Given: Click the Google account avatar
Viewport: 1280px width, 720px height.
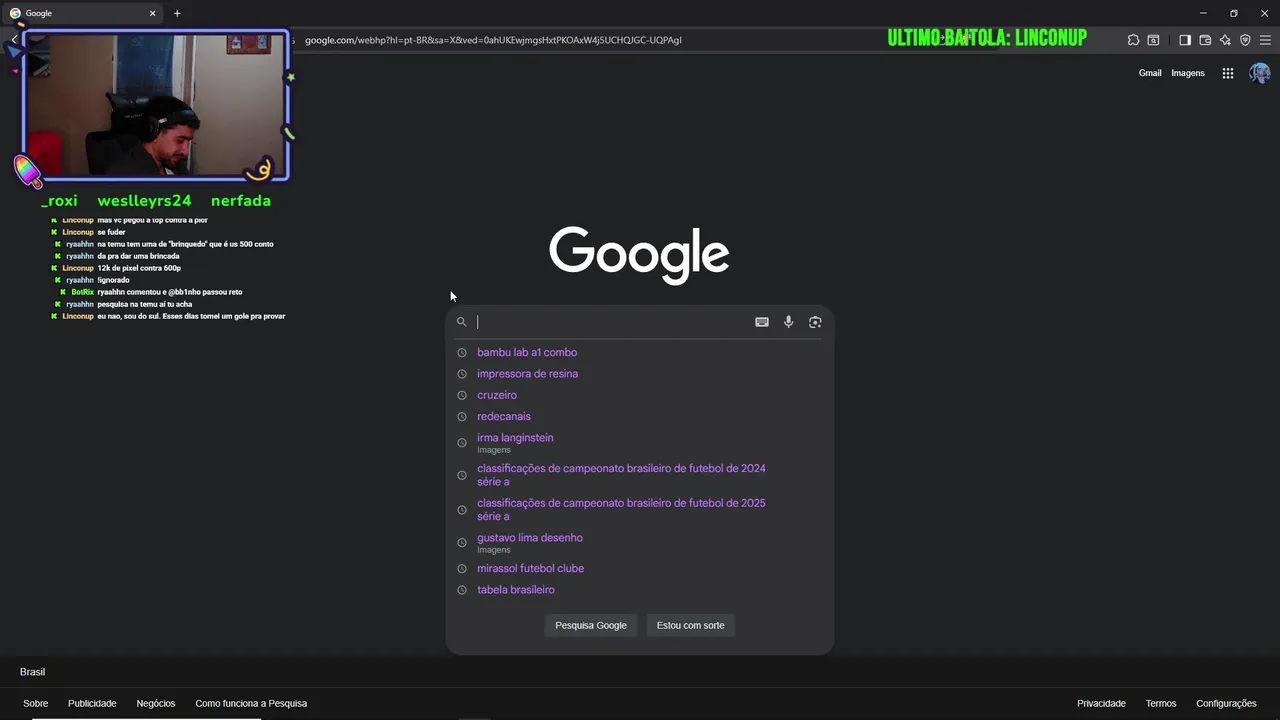Looking at the screenshot, I should 1260,73.
